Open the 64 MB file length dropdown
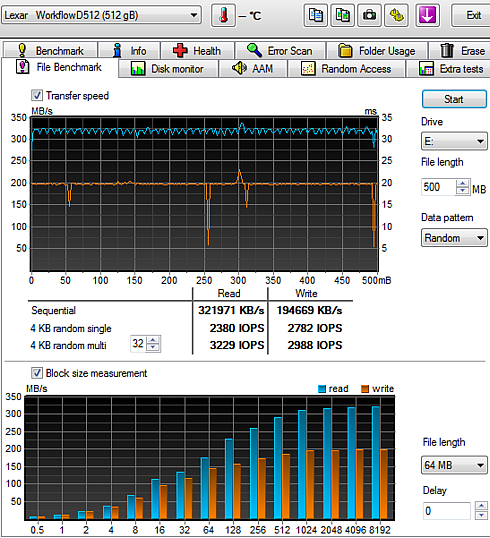The image size is (490, 538). 454,465
